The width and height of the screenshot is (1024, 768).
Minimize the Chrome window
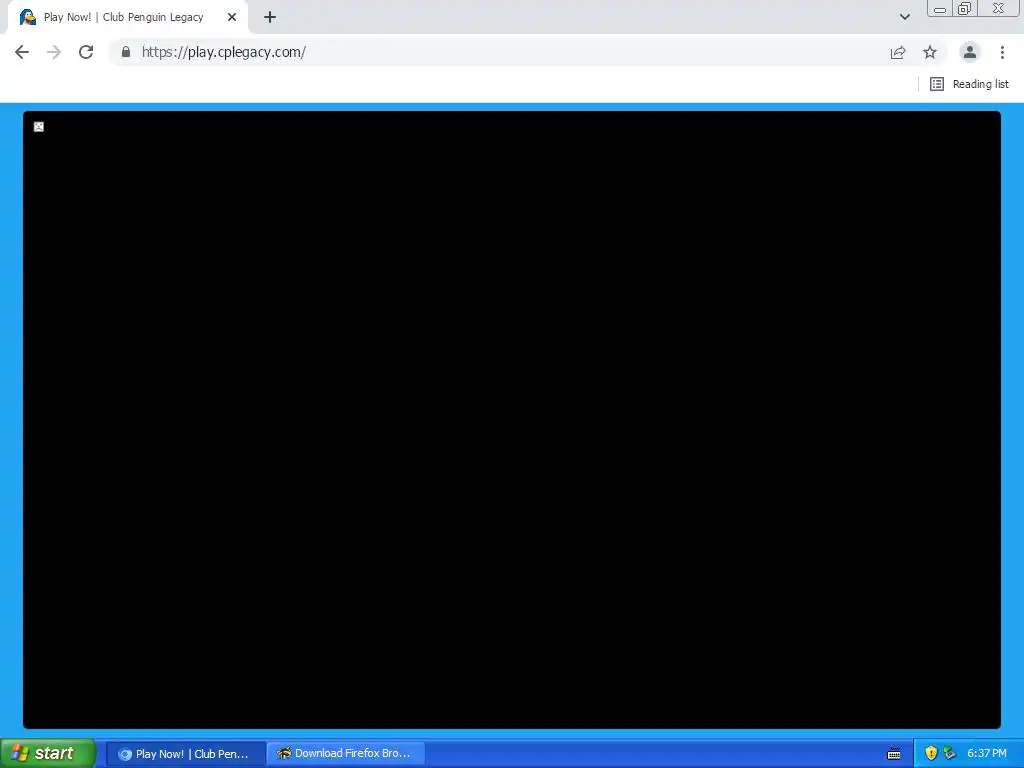[x=940, y=9]
